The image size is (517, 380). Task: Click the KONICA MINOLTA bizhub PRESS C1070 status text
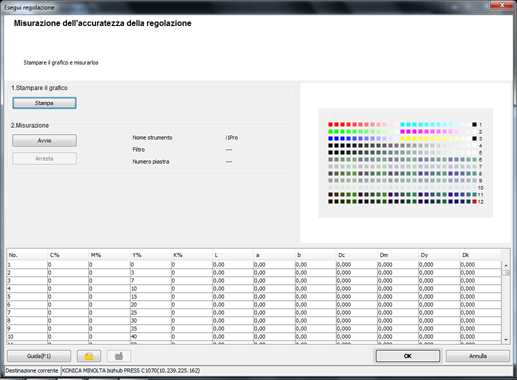pyautogui.click(x=131, y=370)
